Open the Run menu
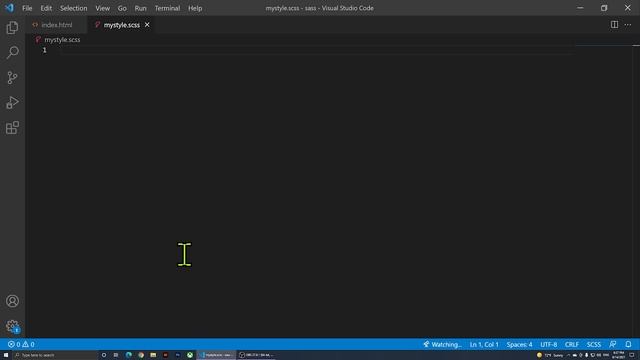Image resolution: width=640 pixels, height=360 pixels. pyautogui.click(x=140, y=8)
